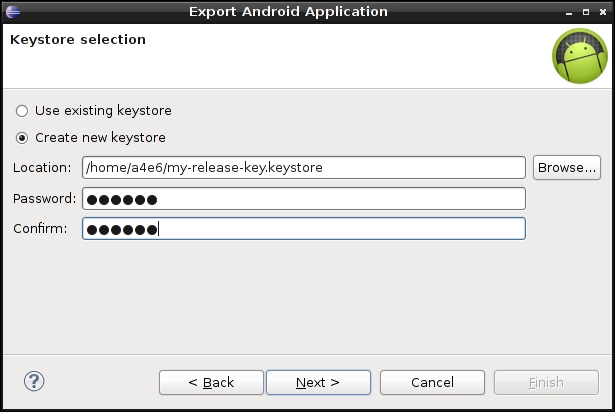The image size is (615, 412).
Task: Minimize the Export Android Application dialog
Action: (569, 12)
